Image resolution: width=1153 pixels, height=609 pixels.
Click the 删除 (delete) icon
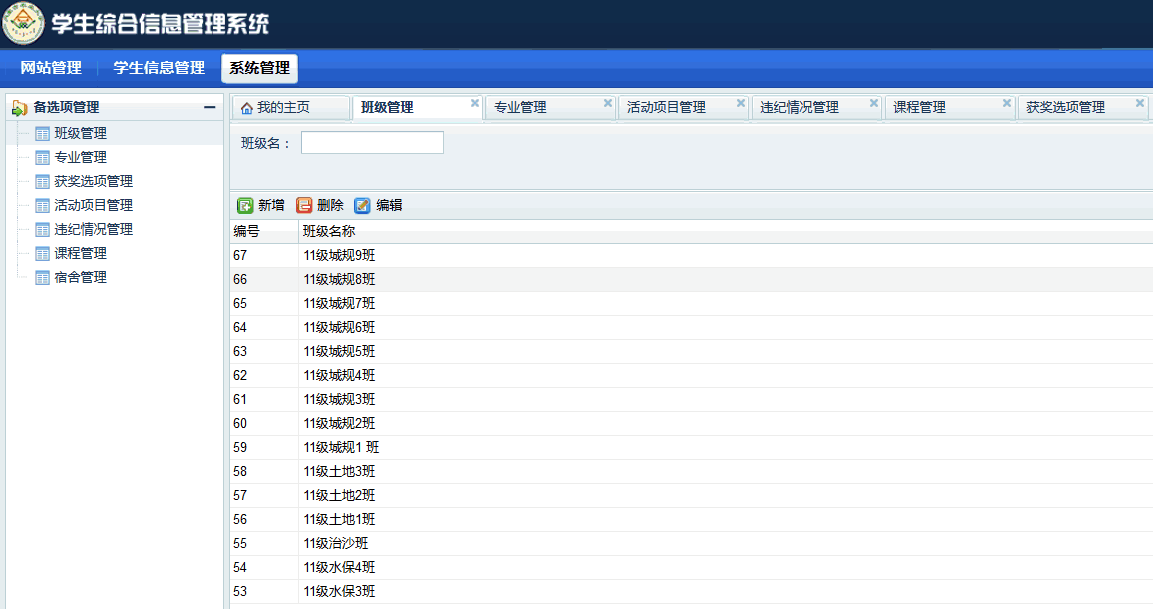304,205
